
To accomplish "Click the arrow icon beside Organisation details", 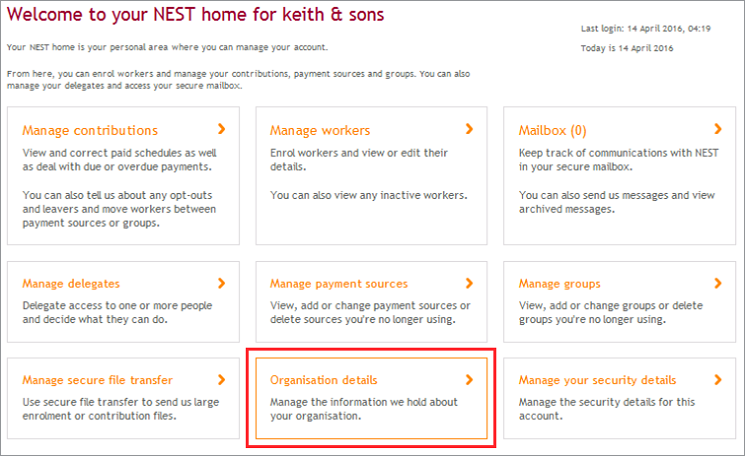I will [469, 380].
